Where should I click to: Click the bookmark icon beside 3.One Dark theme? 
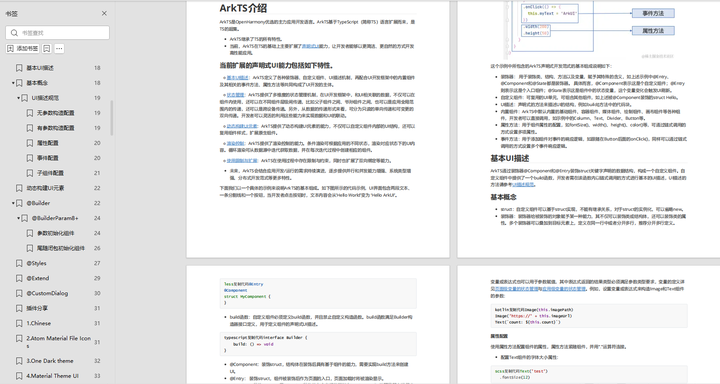tap(19, 361)
